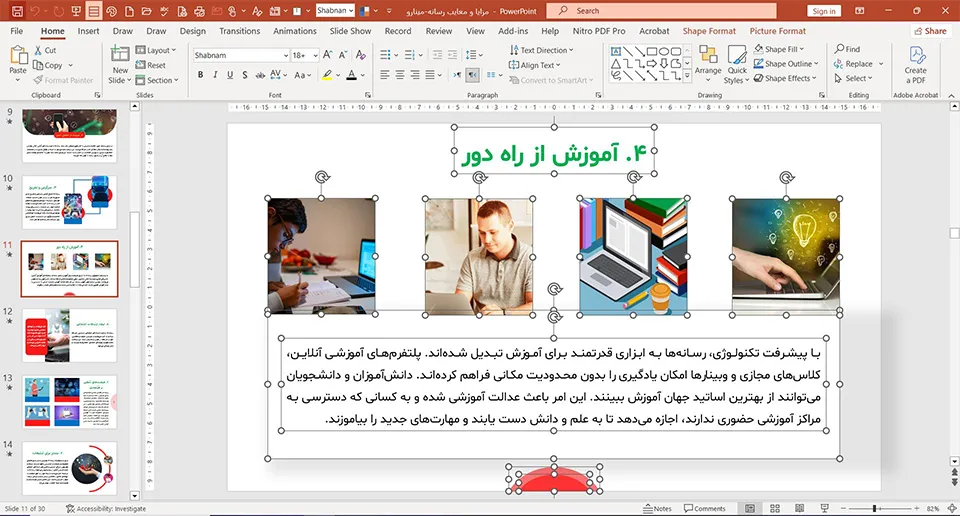Viewport: 960px width, 516px height.
Task: Switch to Slide Sorter view icon
Action: (774, 509)
